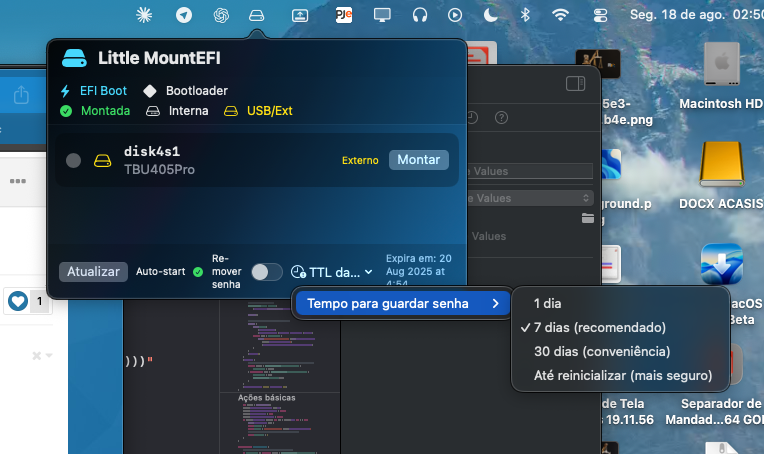764x454 pixels.
Task: Select the gray status dot for disk4s1
Action: coord(73,160)
